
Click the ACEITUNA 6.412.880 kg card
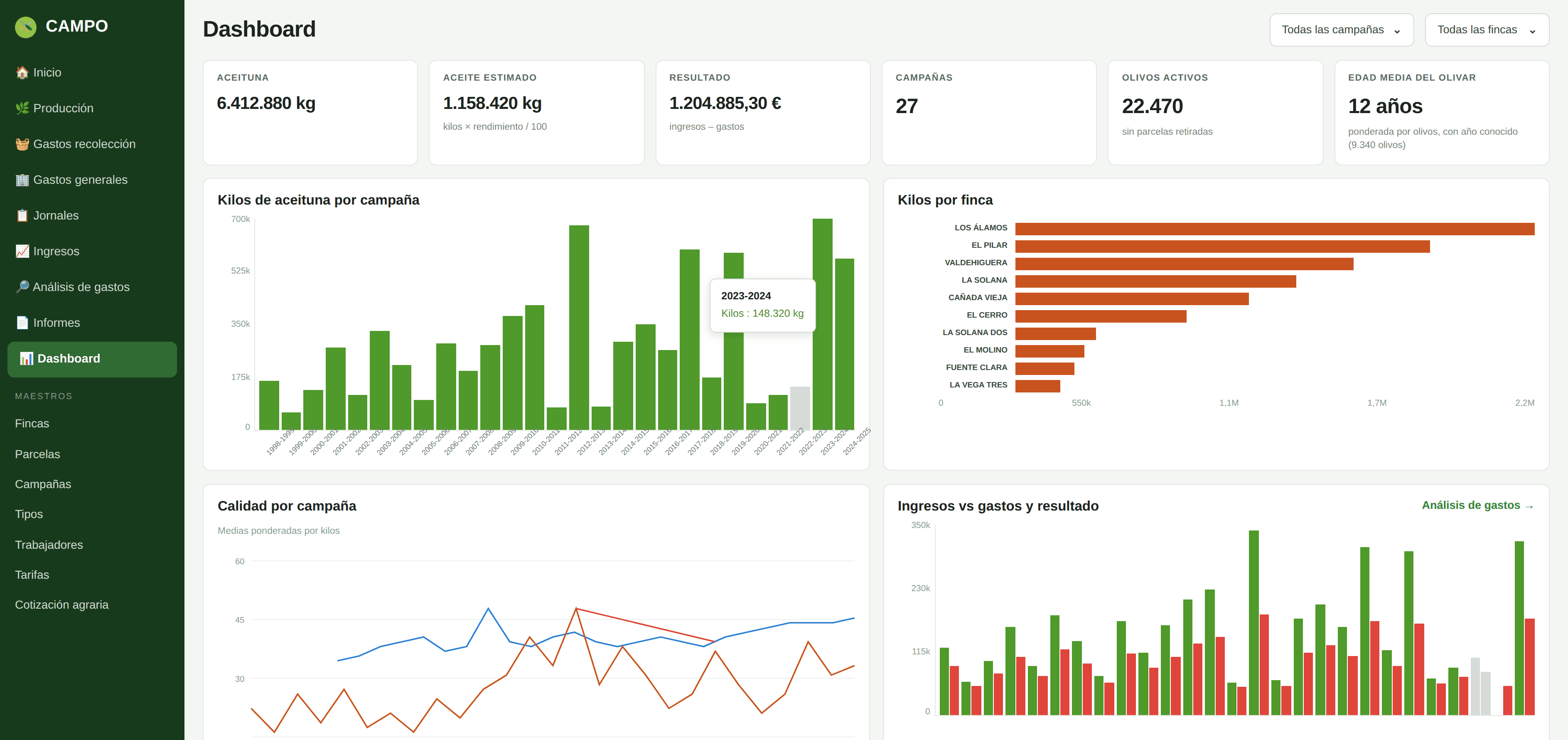click(310, 113)
